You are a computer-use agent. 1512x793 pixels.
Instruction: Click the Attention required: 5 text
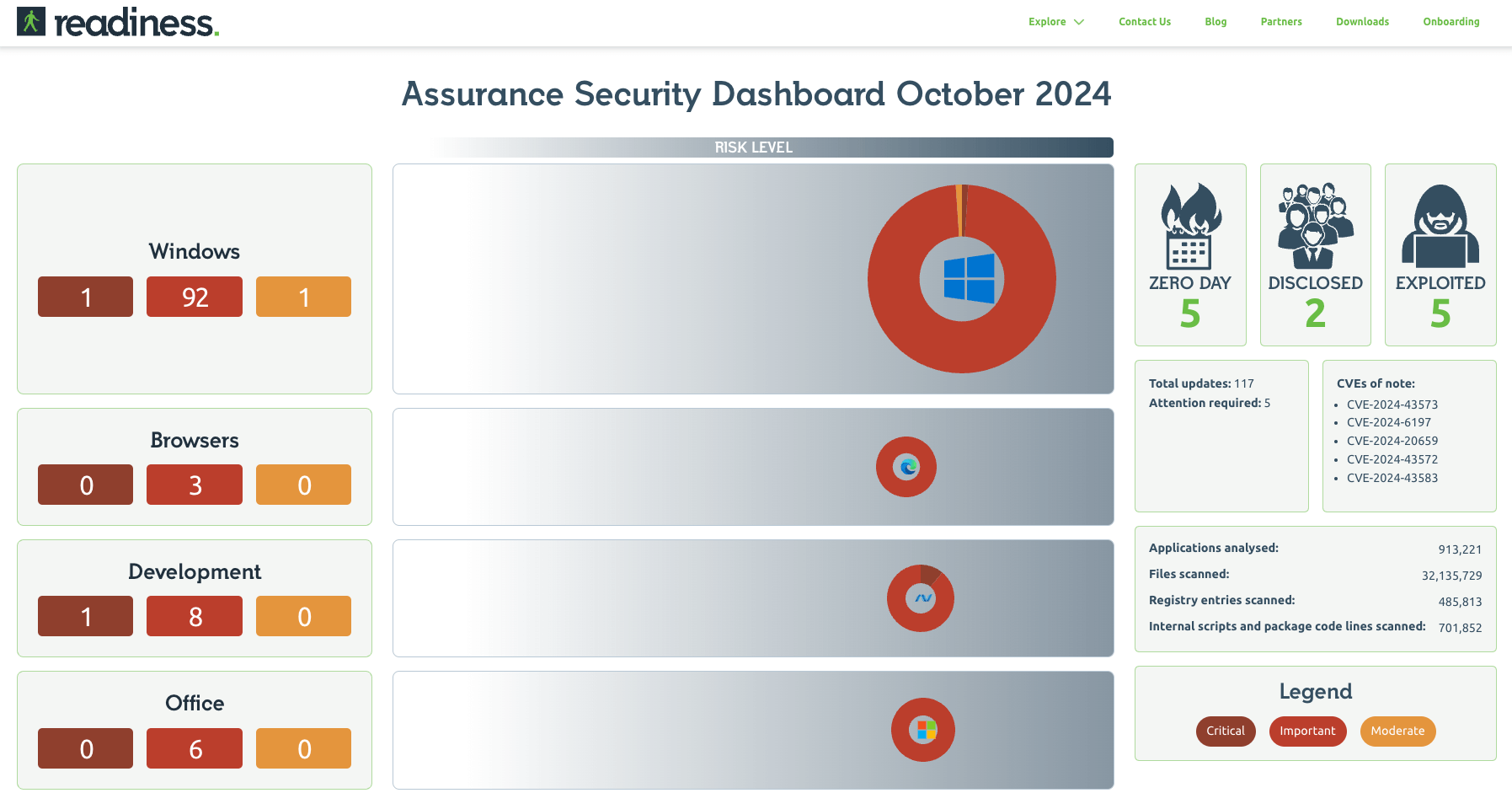tap(1210, 403)
